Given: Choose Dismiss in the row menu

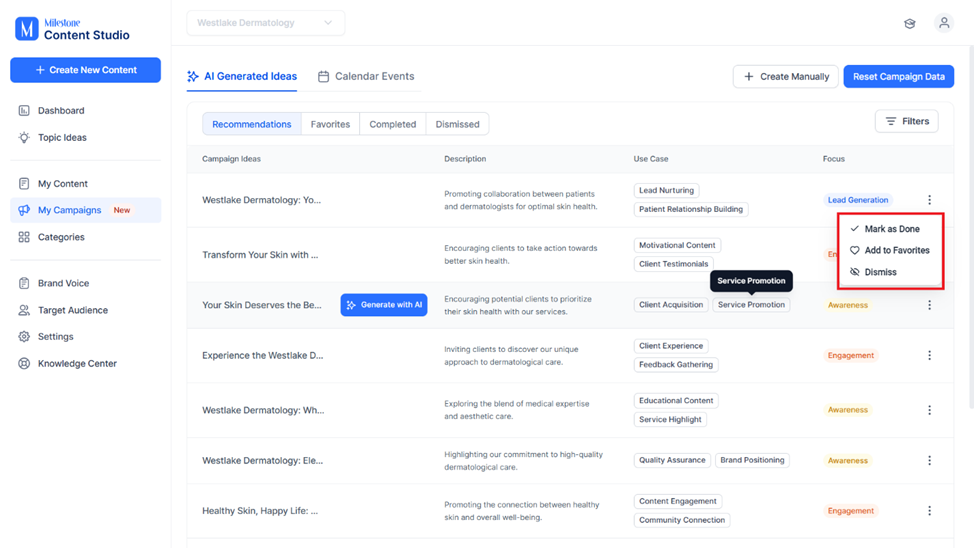Looking at the screenshot, I should (x=891, y=272).
